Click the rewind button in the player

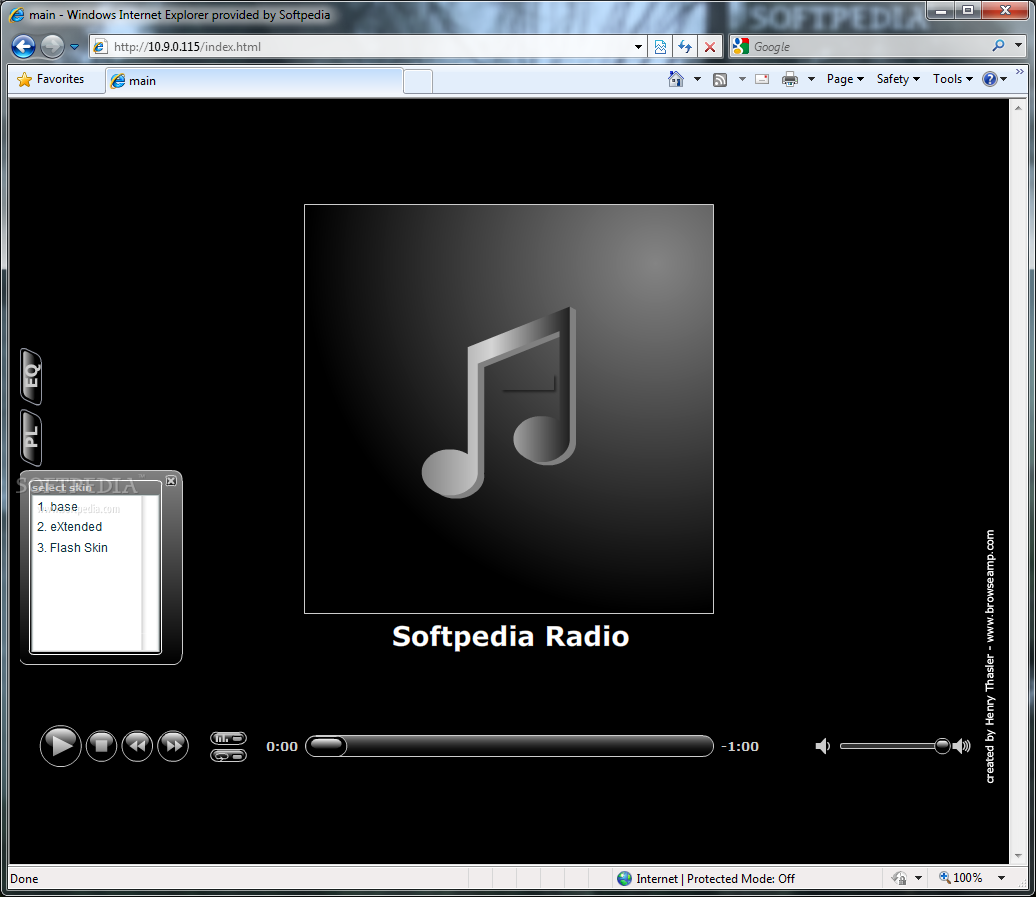coord(137,746)
